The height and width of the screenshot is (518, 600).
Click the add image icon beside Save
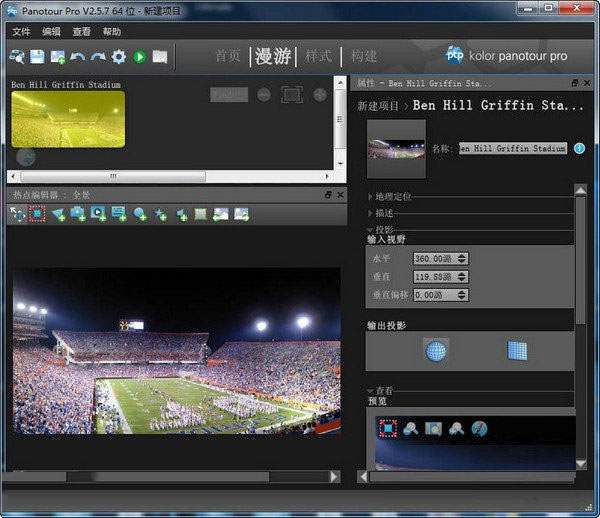(x=58, y=57)
